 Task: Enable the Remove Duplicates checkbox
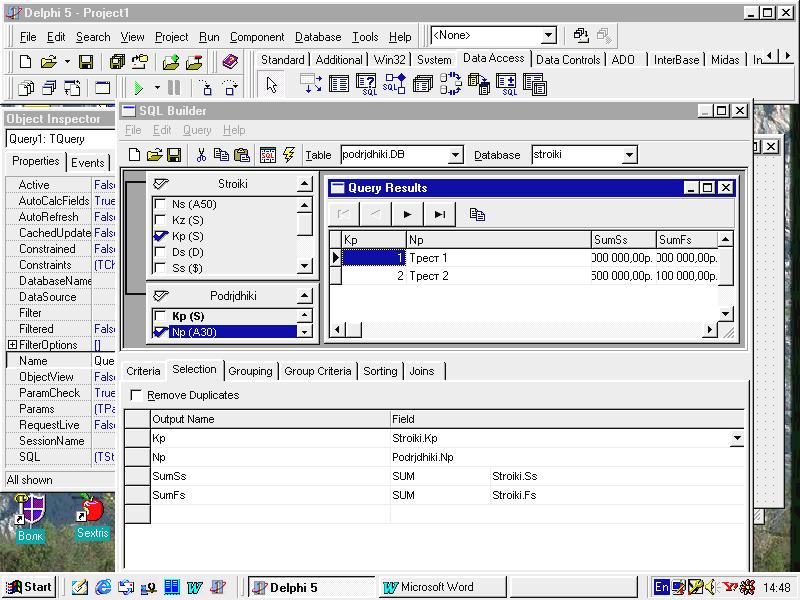coord(136,395)
